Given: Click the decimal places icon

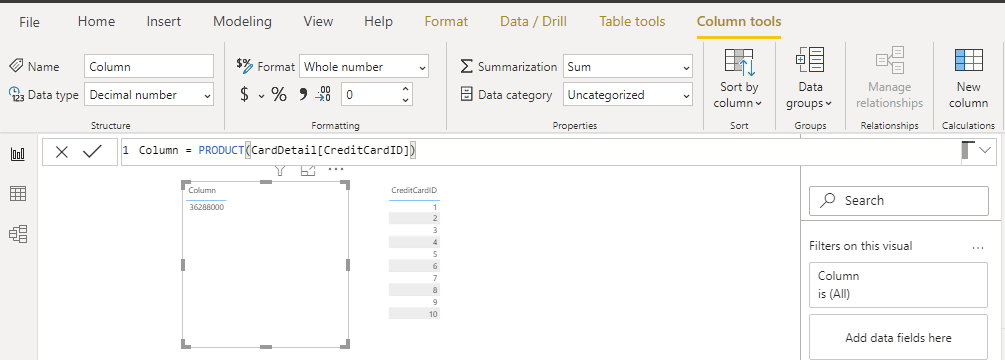Looking at the screenshot, I should [323, 95].
